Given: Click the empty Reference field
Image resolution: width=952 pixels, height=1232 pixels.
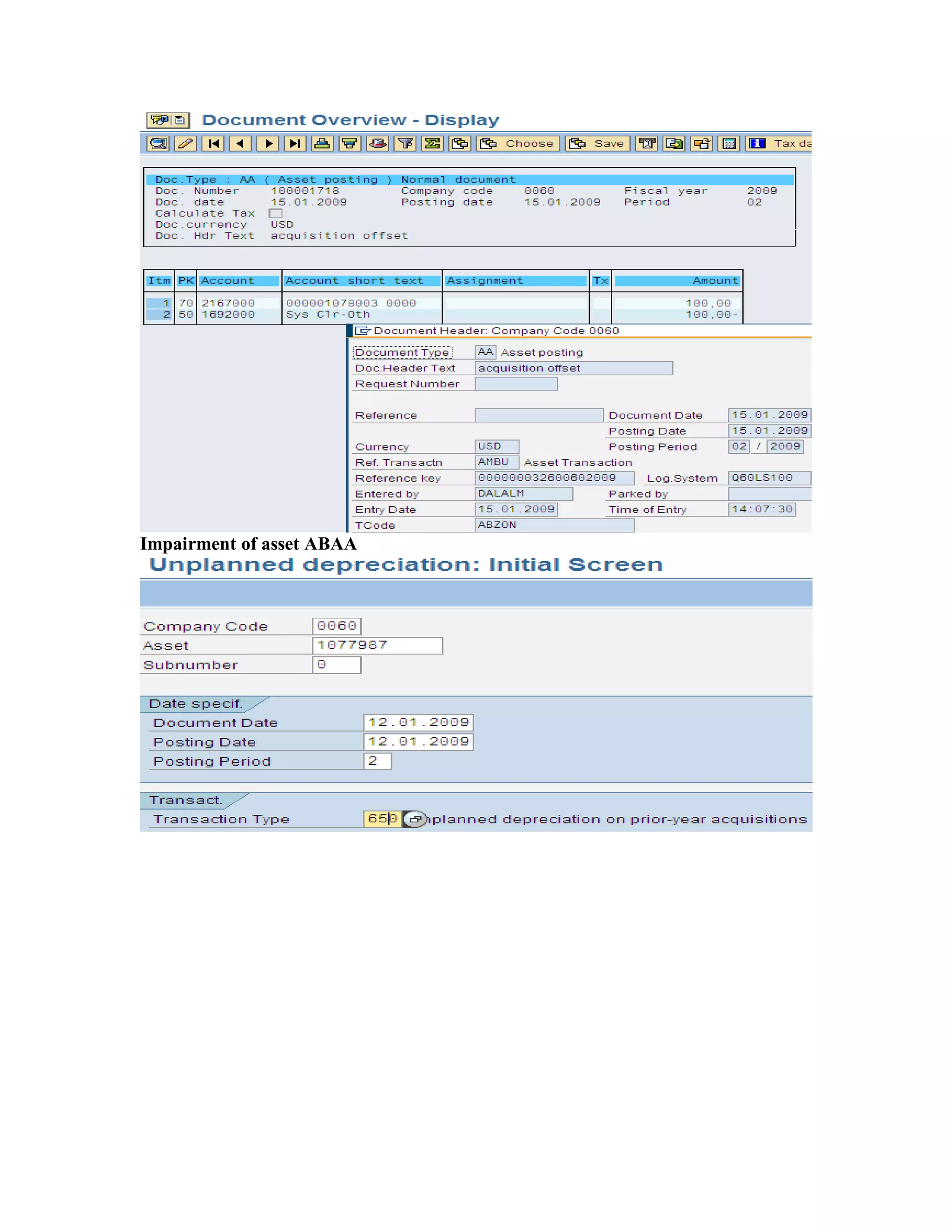Looking at the screenshot, I should pos(539,415).
